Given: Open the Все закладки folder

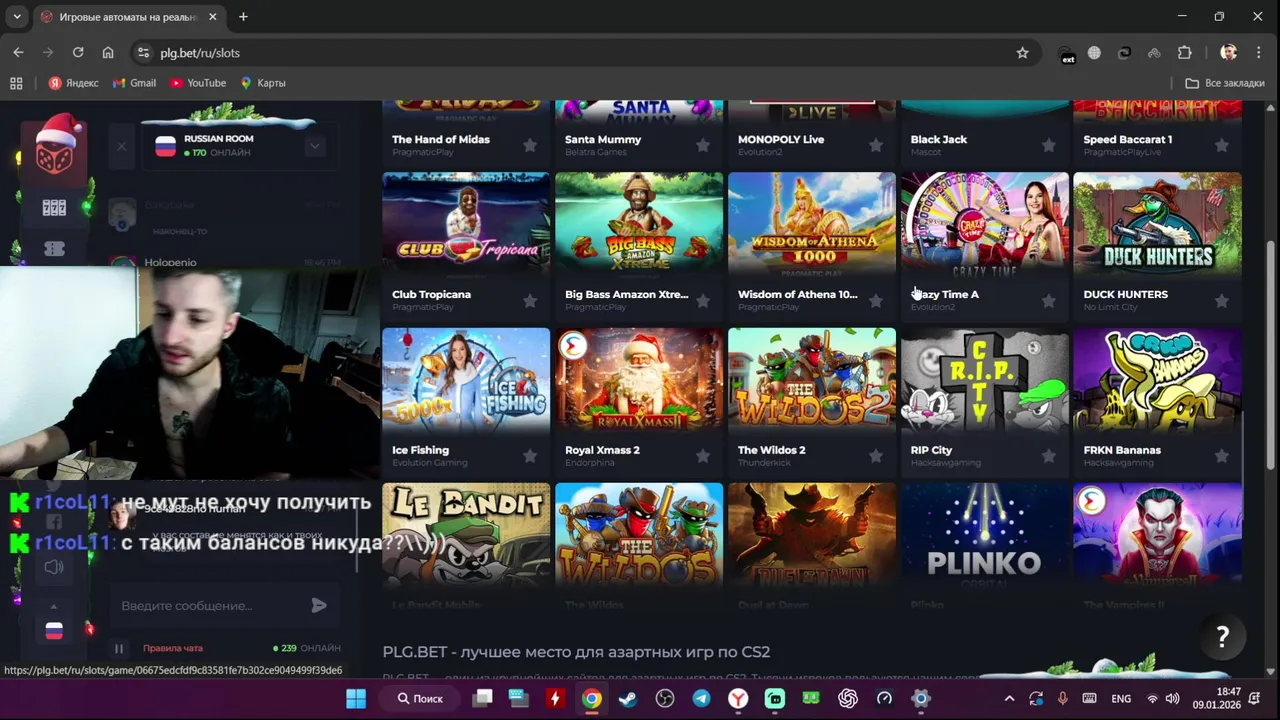Looking at the screenshot, I should (1225, 83).
